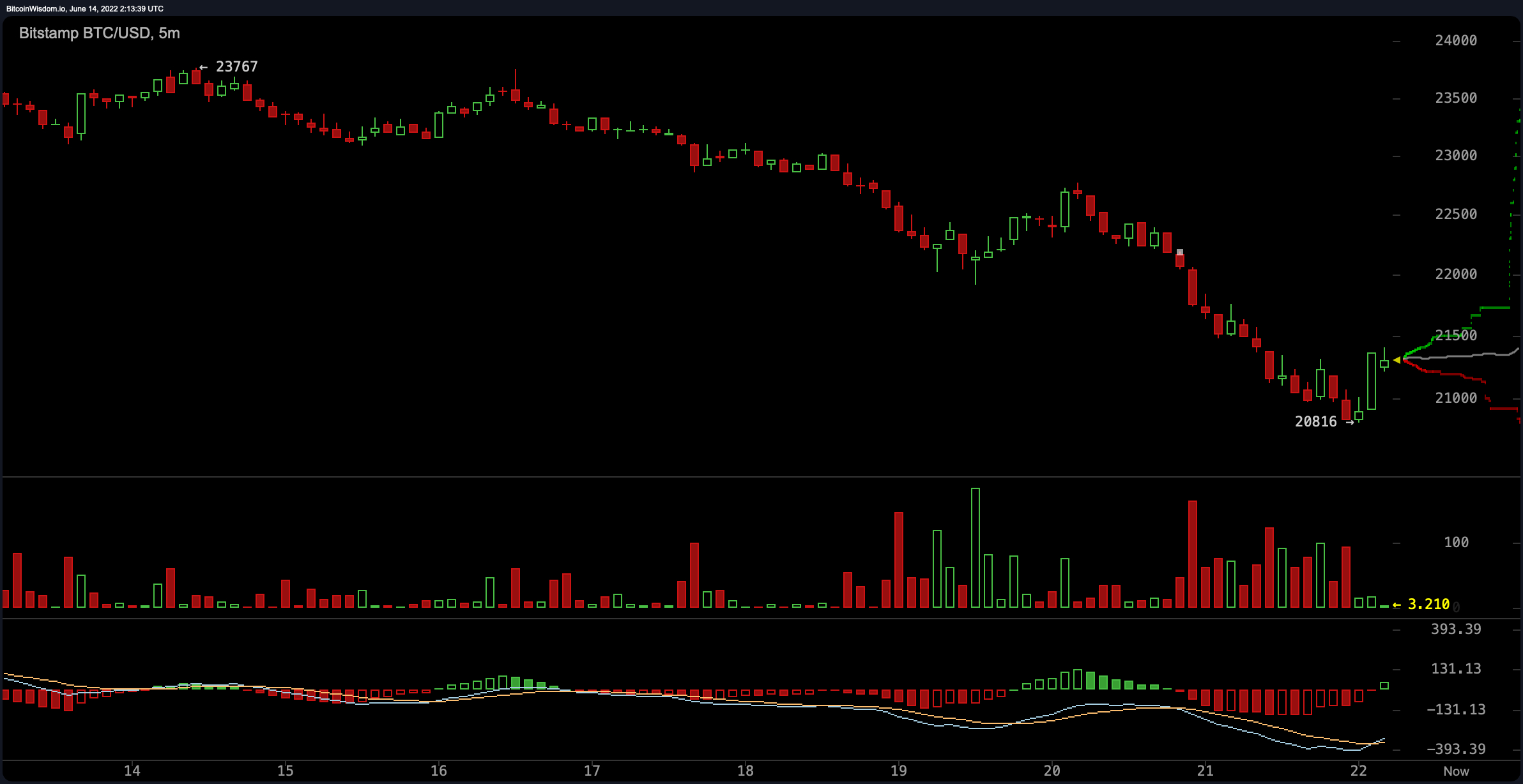Screen dimensions: 1523x784
Task: Click the latest green MACD histogram bar
Action: (1384, 686)
